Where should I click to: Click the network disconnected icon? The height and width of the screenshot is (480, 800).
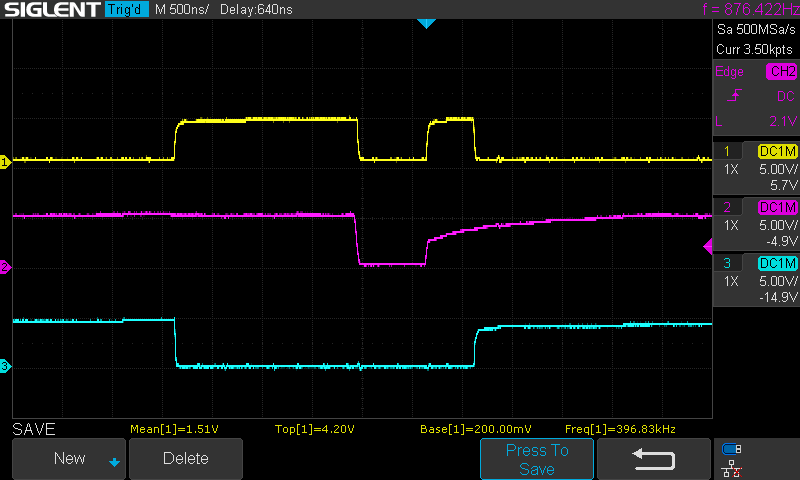coord(732,468)
